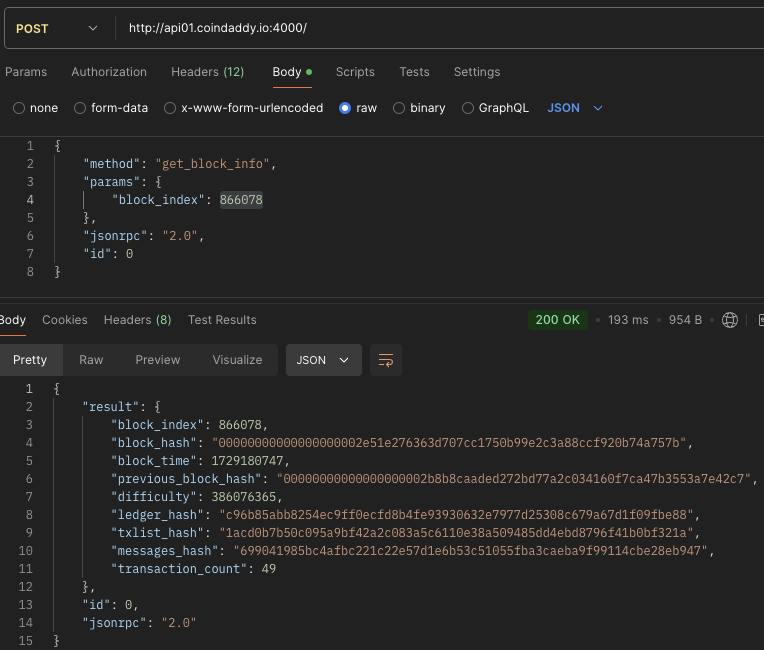The height and width of the screenshot is (650, 764).
Task: Click the block_time value 1729180747
Action: (x=247, y=460)
